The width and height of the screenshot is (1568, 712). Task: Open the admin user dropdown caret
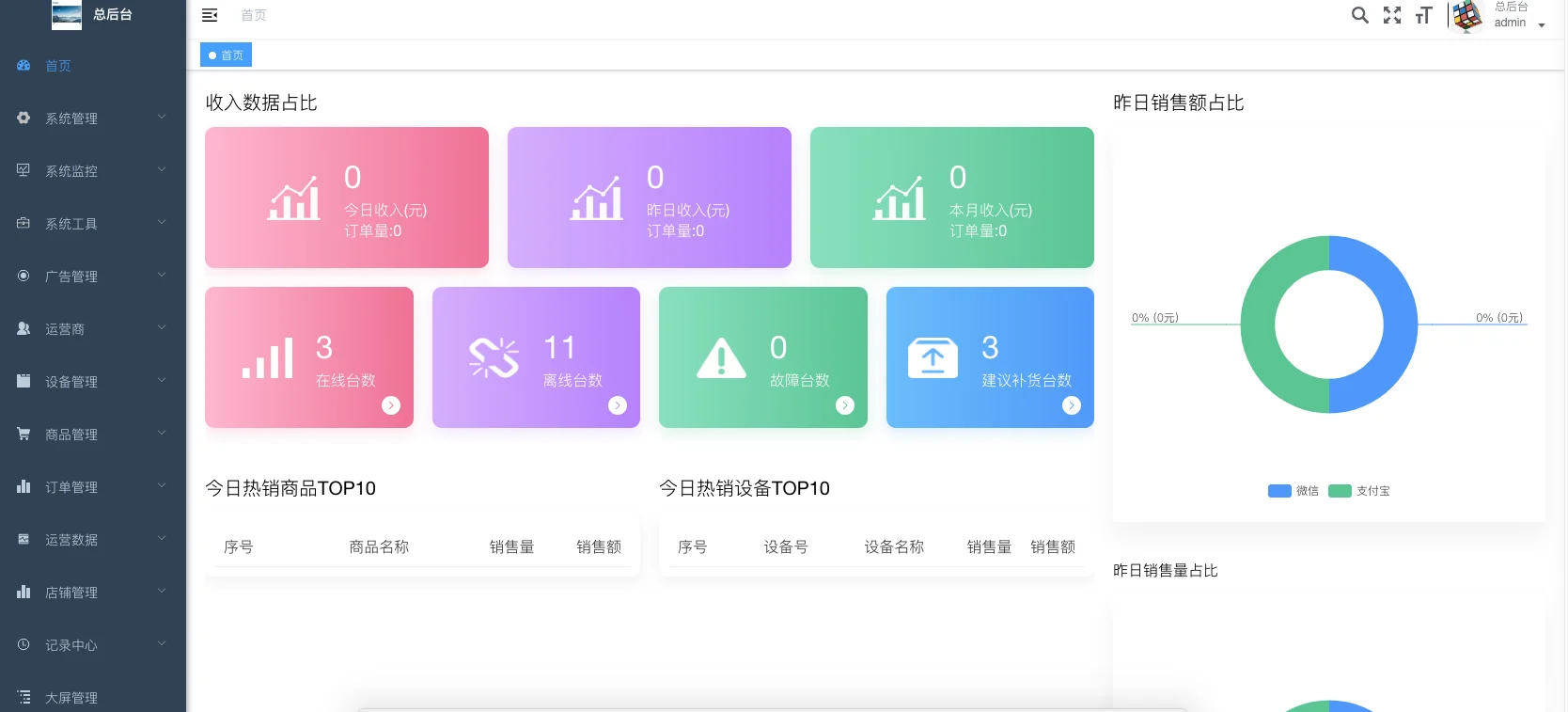pos(1542,25)
